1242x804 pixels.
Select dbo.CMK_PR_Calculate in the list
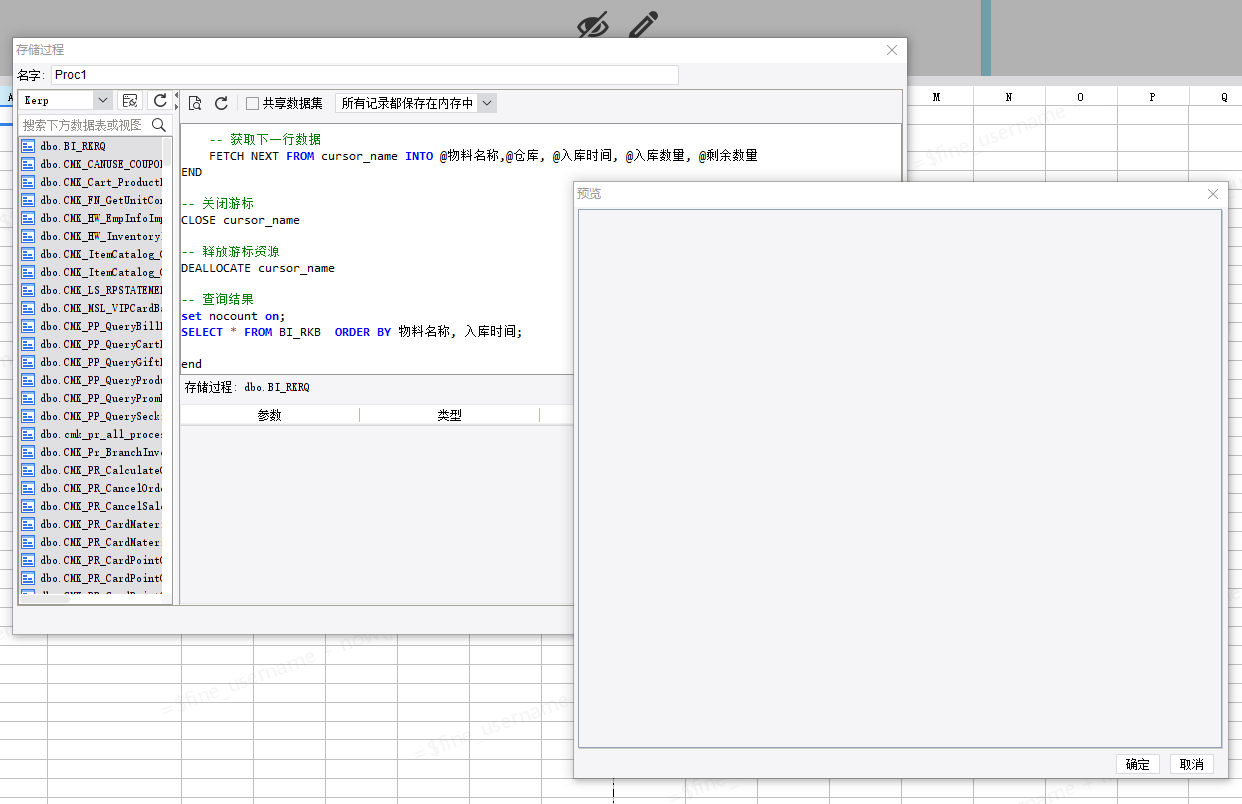pos(91,470)
